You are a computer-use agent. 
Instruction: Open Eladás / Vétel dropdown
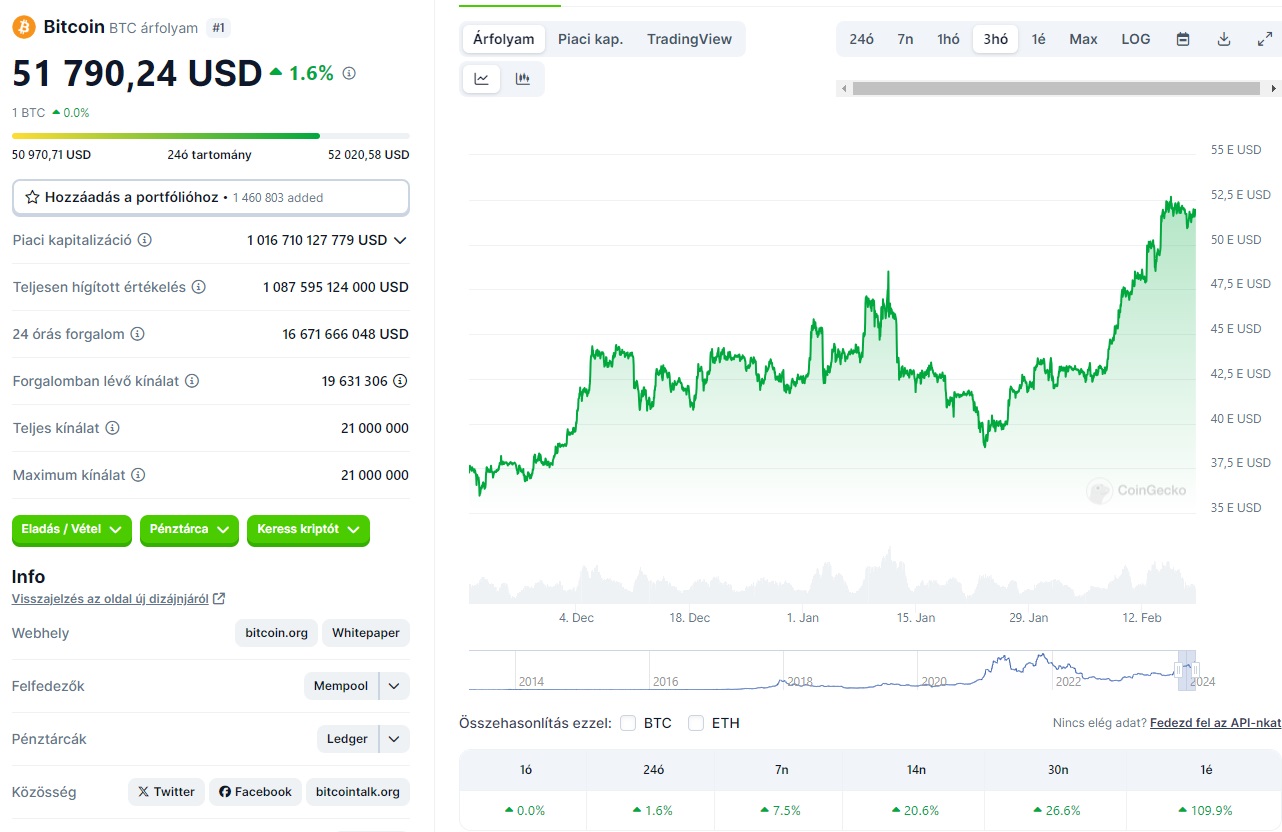click(x=72, y=530)
